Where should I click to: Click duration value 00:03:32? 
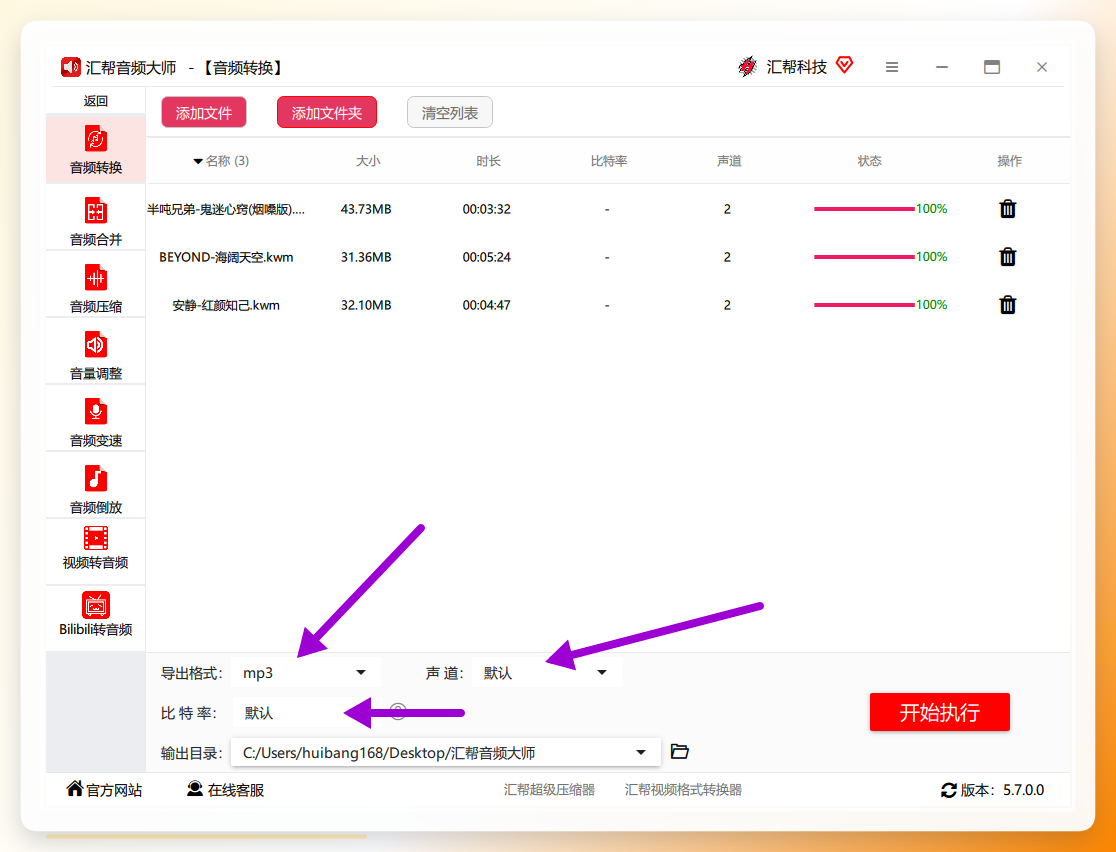coord(487,209)
